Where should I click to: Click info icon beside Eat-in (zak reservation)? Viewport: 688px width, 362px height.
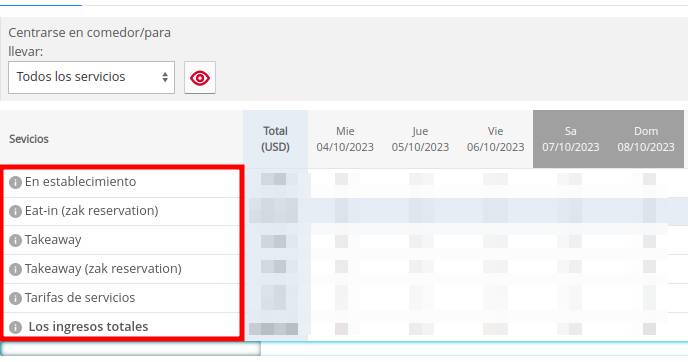pos(15,211)
